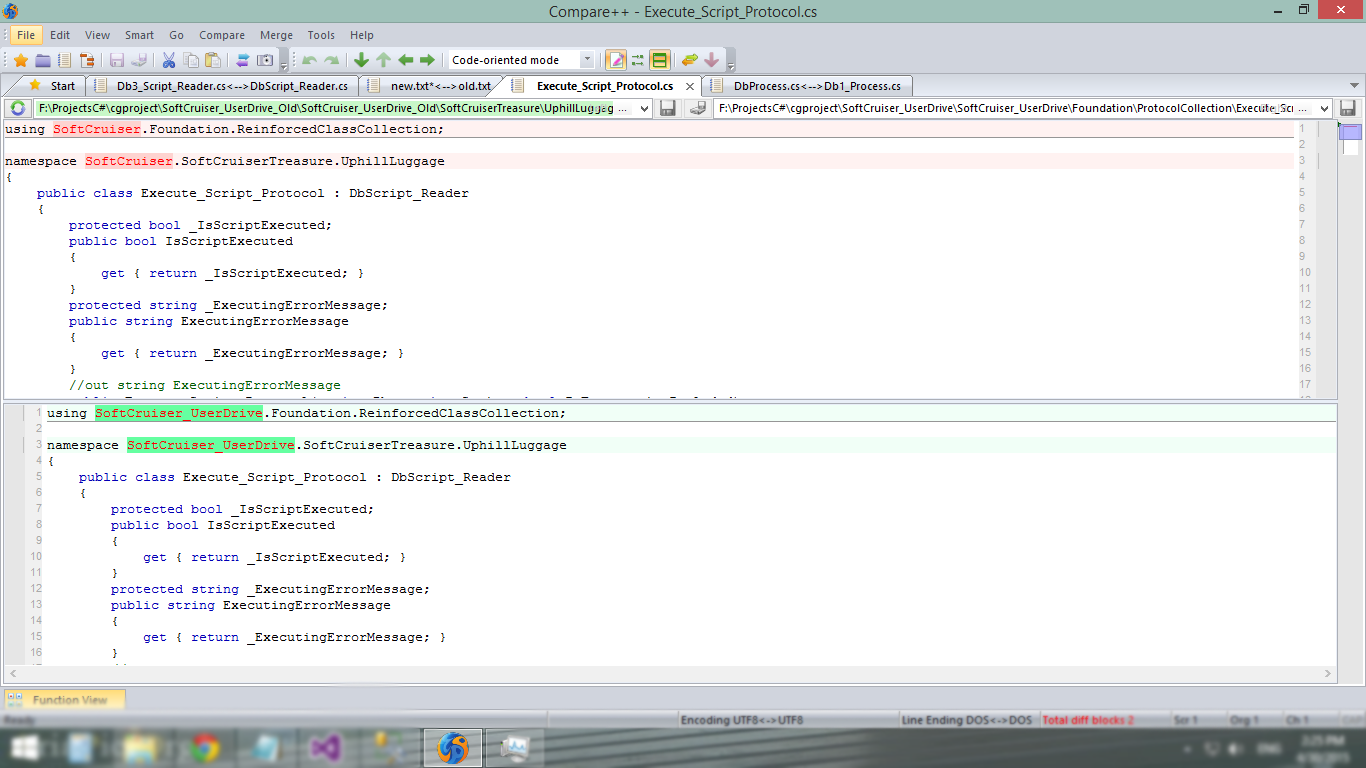Click the green left arrow copy icon
The width and height of the screenshot is (1366, 768).
pyautogui.click(x=406, y=60)
